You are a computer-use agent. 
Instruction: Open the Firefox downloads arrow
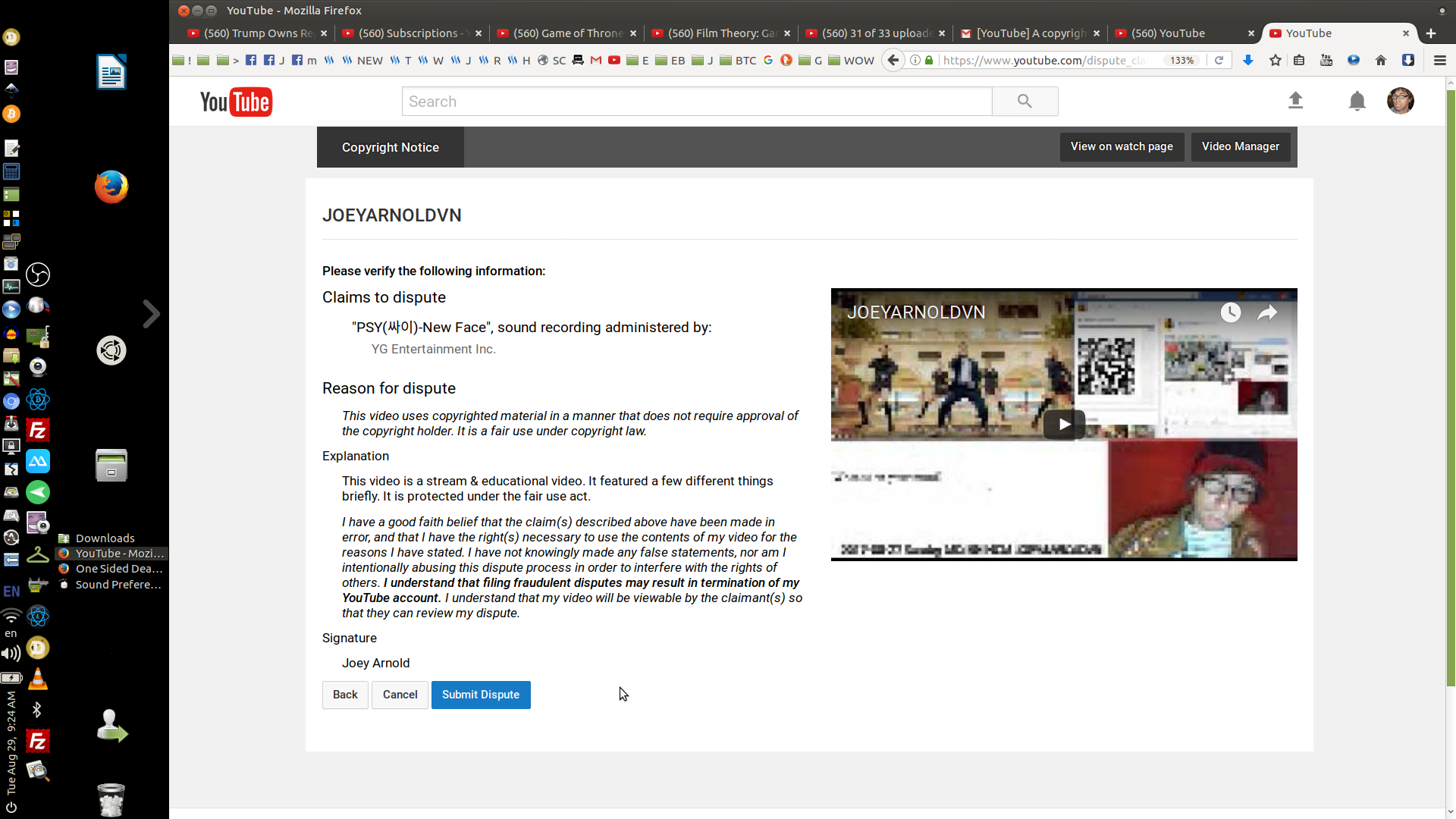pos(1247,60)
